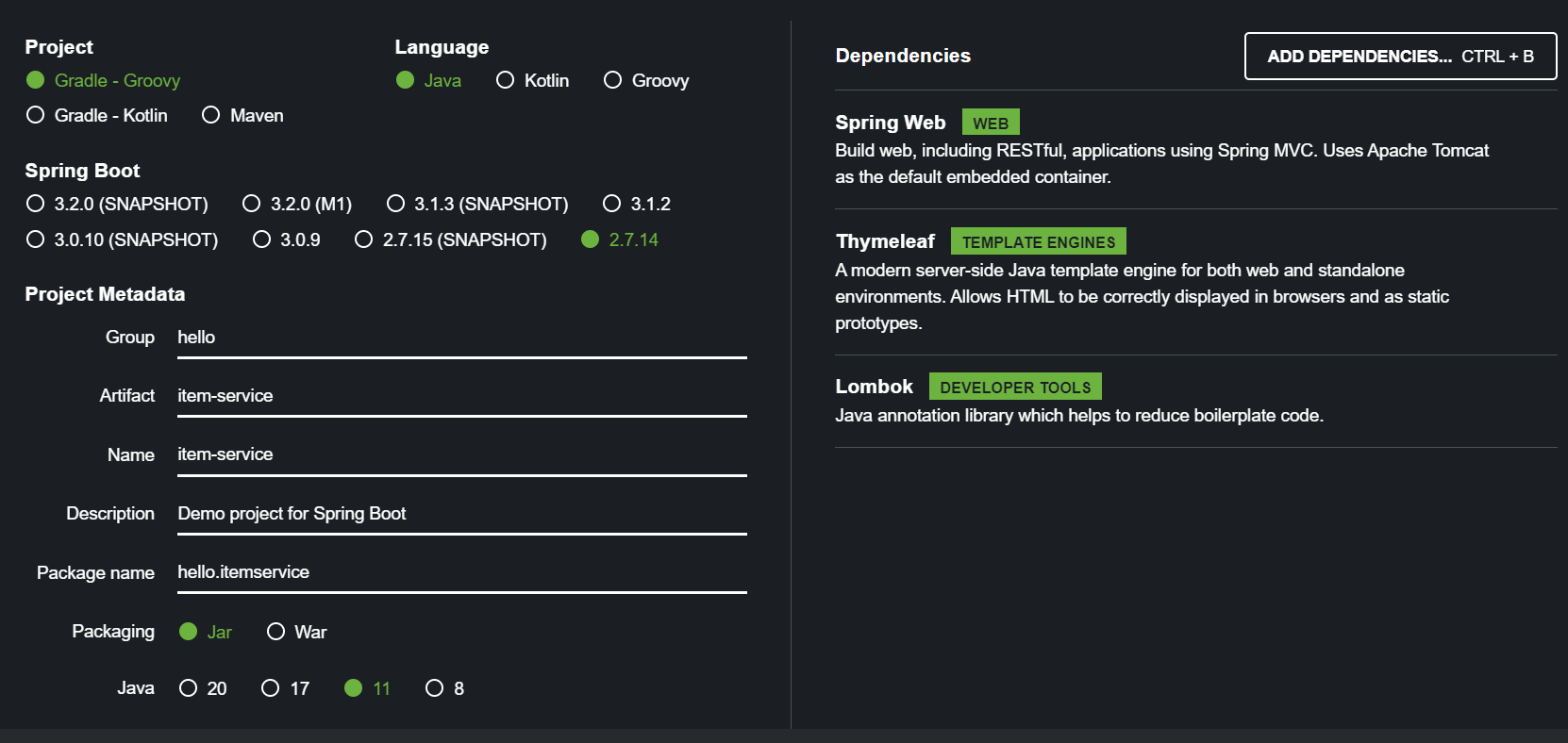The image size is (1568, 743).
Task: Select Spring Boot 3.2.0 (M1)
Action: tap(298, 204)
